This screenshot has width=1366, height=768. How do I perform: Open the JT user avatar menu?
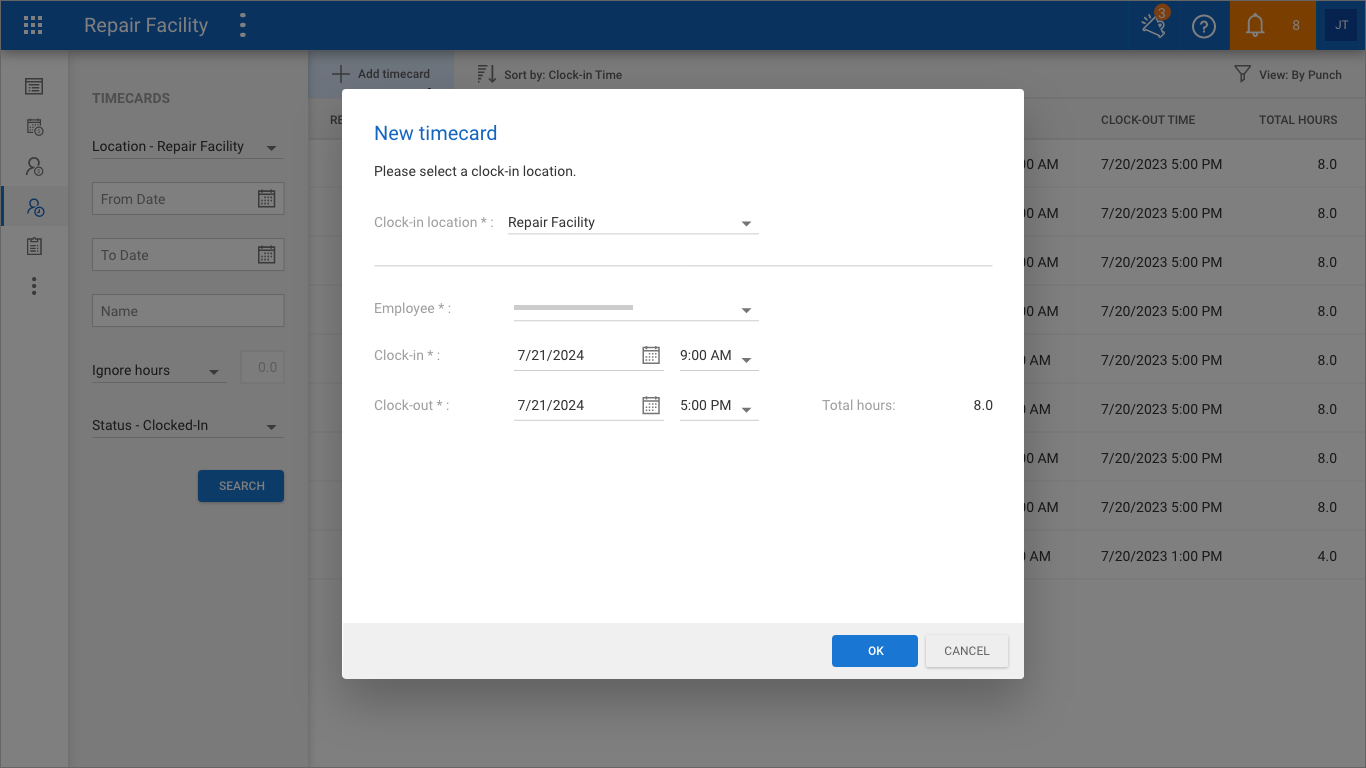1341,26
